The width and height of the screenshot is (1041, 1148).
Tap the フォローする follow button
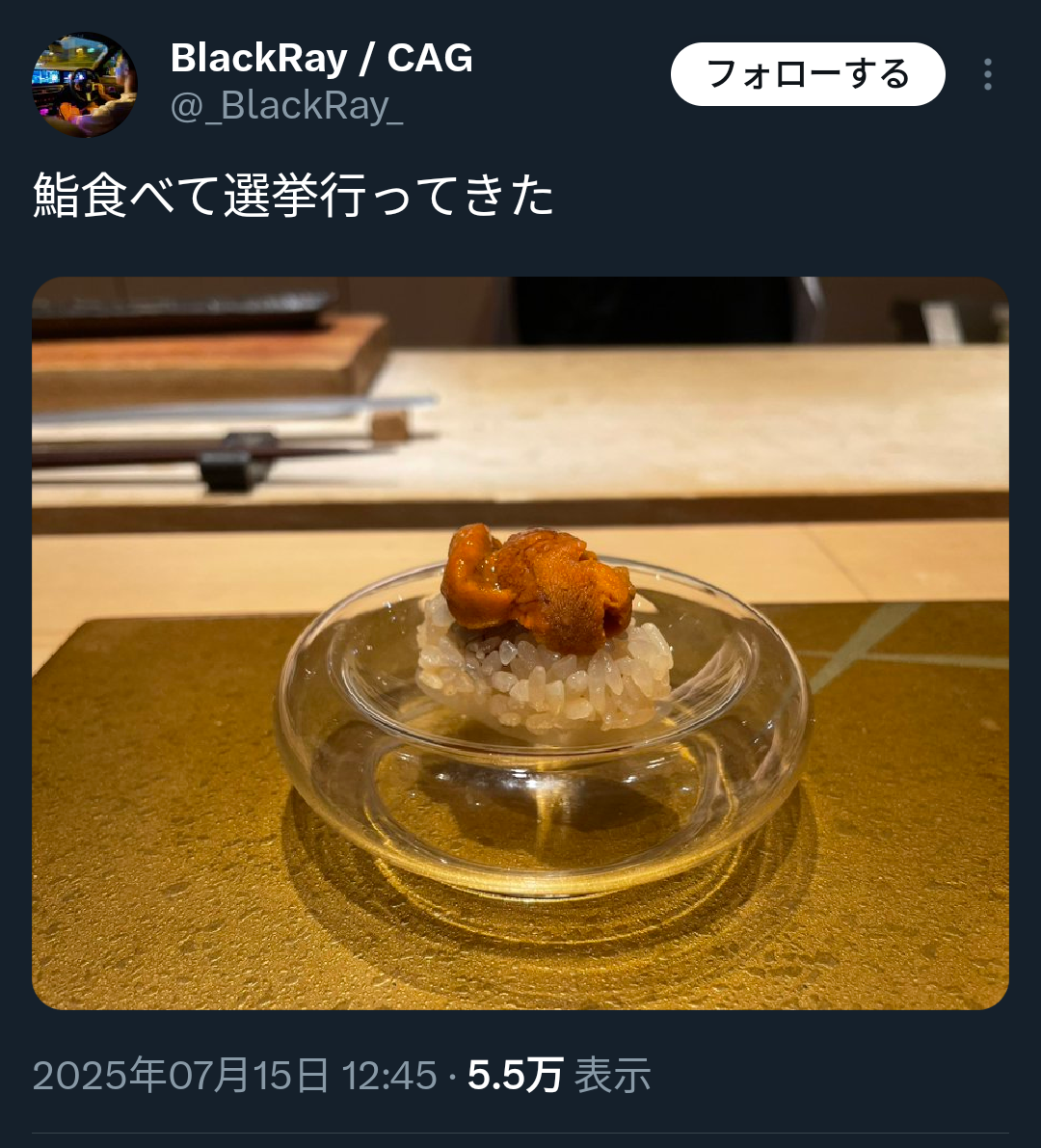[x=808, y=74]
